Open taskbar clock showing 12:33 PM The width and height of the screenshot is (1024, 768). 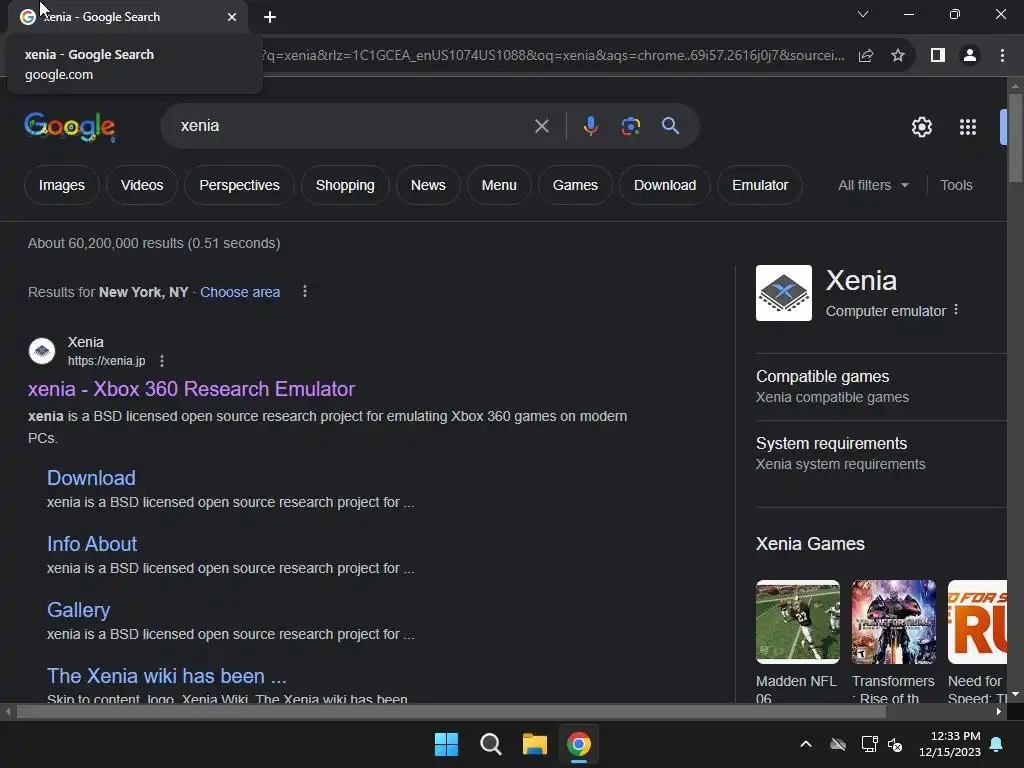tap(950, 744)
